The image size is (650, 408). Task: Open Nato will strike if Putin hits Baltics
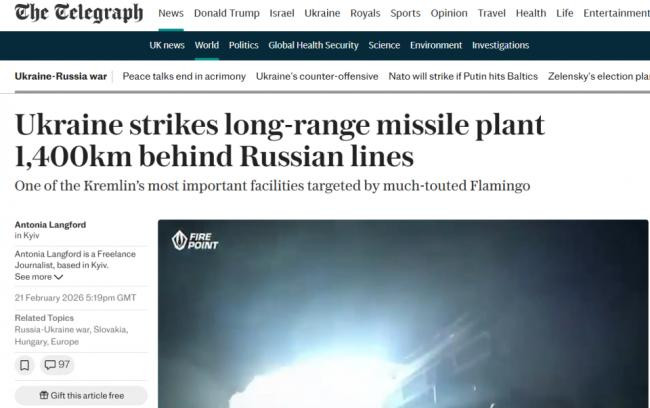463,76
